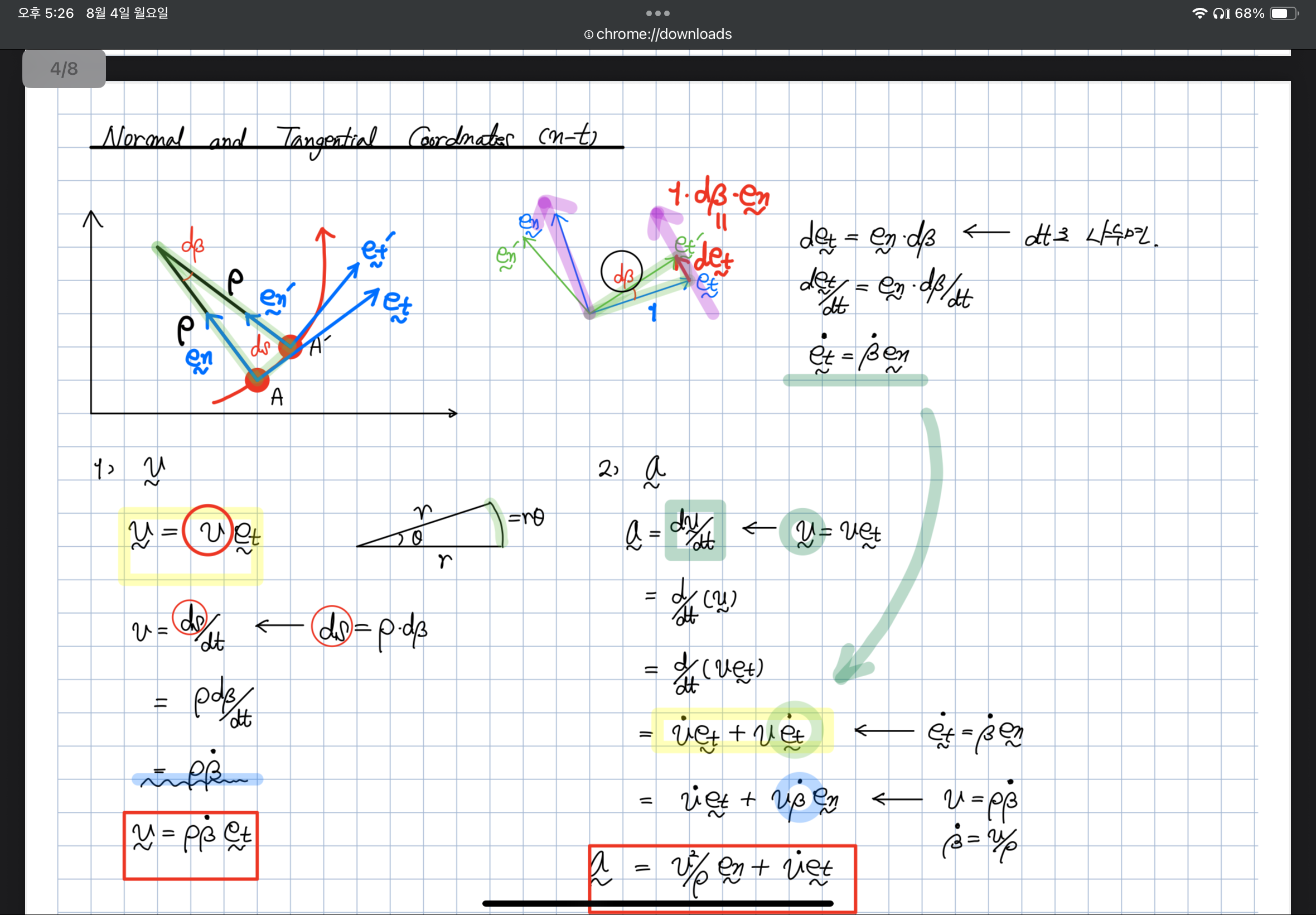The height and width of the screenshot is (915, 1316).
Task: Click the green-framed dv/dt term
Action: coord(695,531)
